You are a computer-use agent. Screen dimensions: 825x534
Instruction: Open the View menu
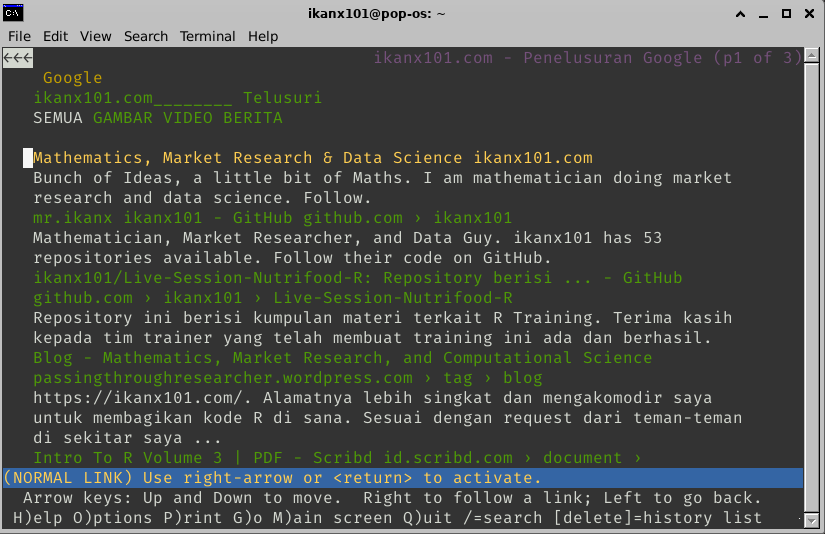96,36
